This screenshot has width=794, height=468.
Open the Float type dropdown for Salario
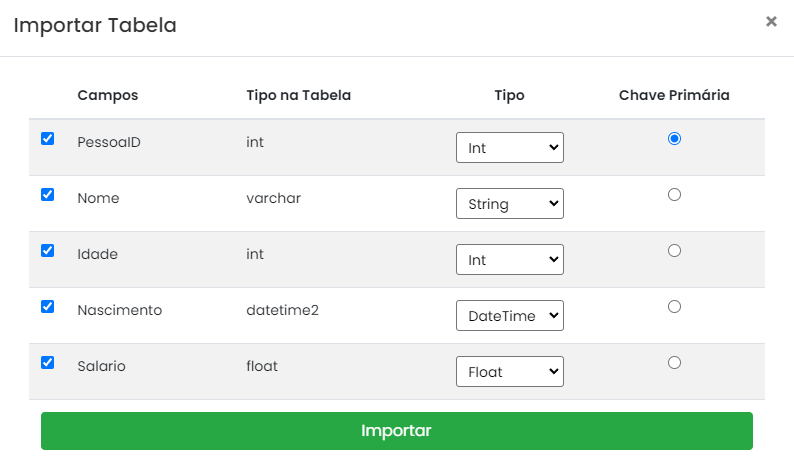[x=509, y=372]
